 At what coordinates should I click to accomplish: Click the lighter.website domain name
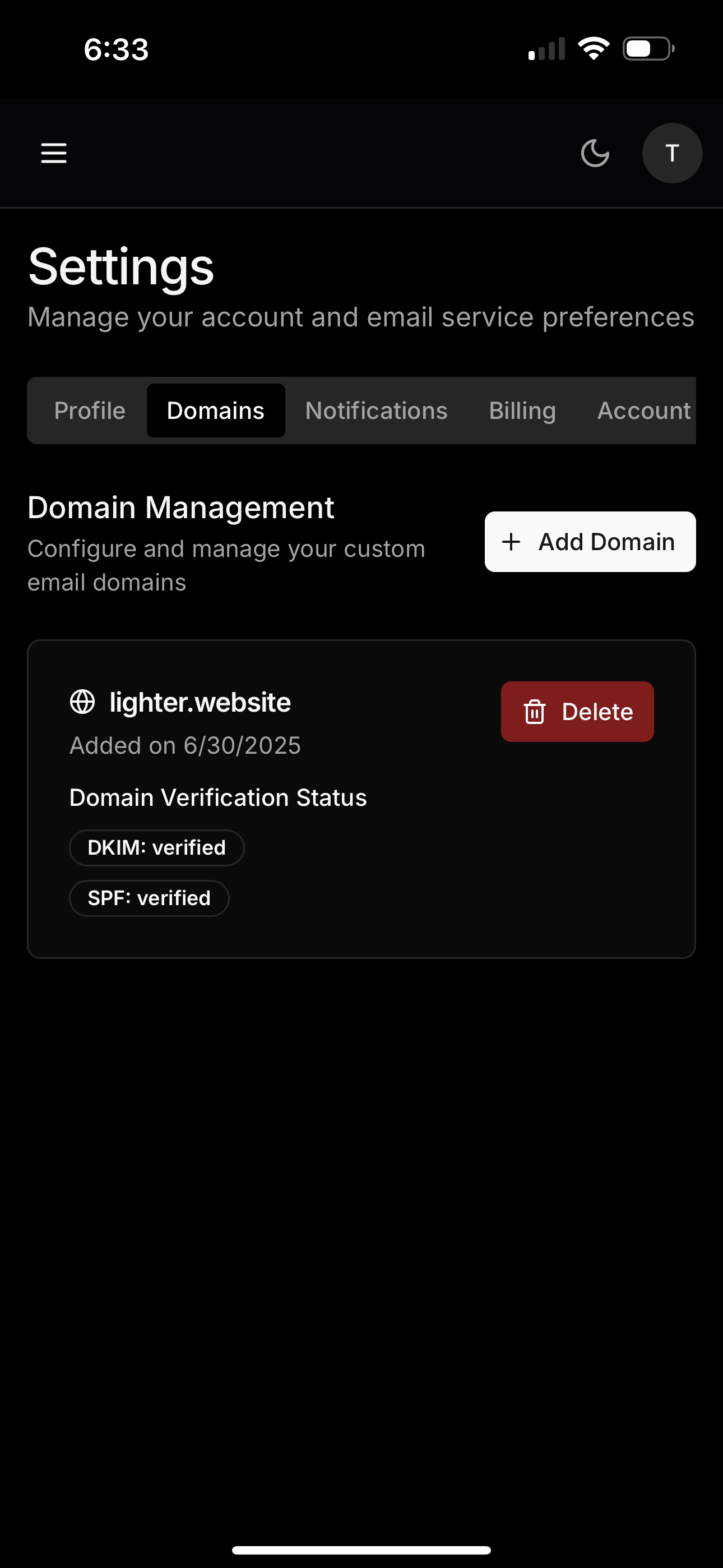tap(200, 702)
